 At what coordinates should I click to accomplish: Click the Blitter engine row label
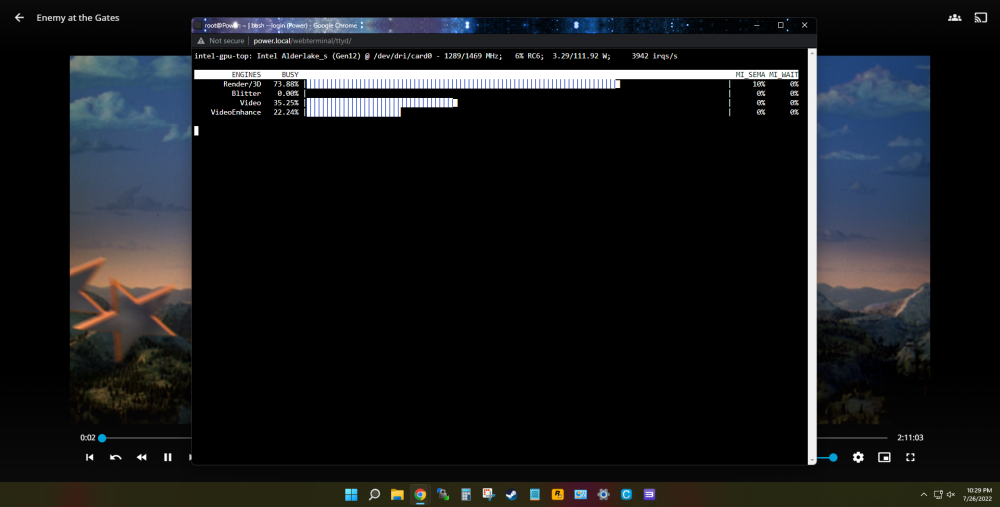pyautogui.click(x=246, y=93)
